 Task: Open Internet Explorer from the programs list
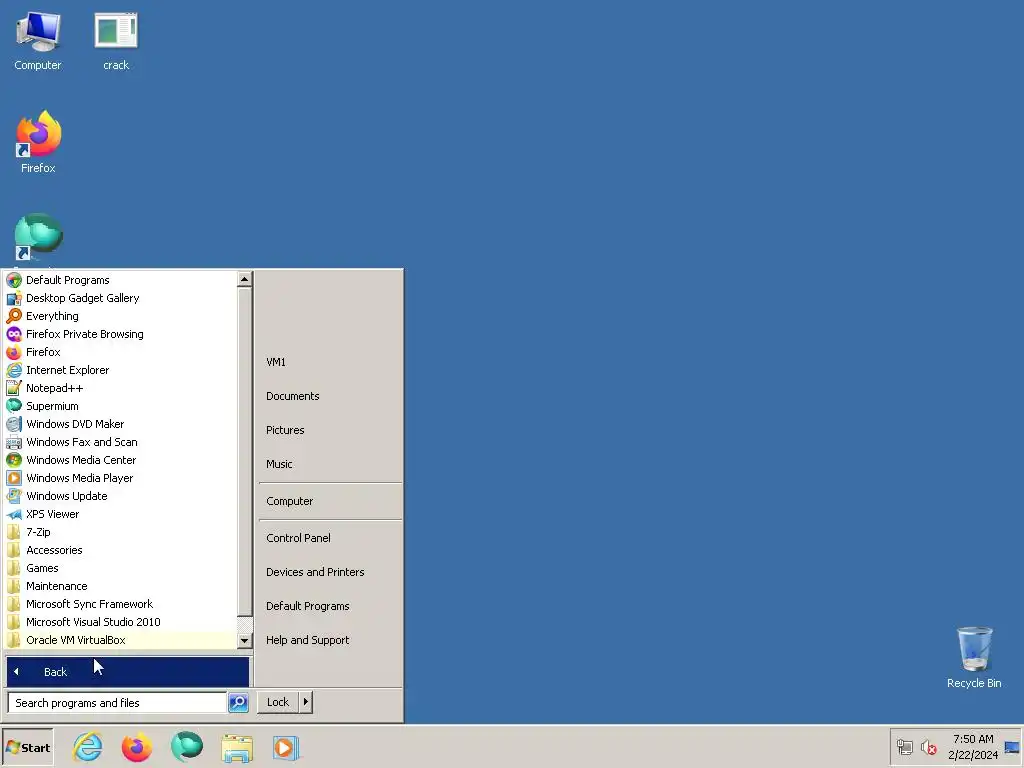(x=120, y=370)
